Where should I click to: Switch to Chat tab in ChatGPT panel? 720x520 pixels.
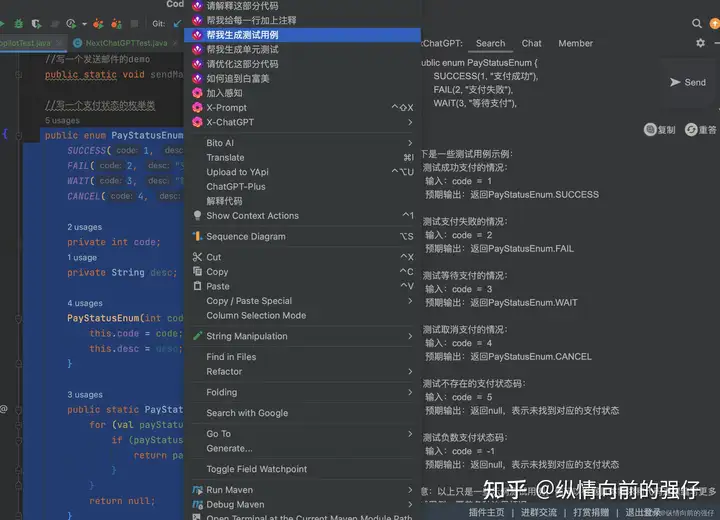[531, 43]
